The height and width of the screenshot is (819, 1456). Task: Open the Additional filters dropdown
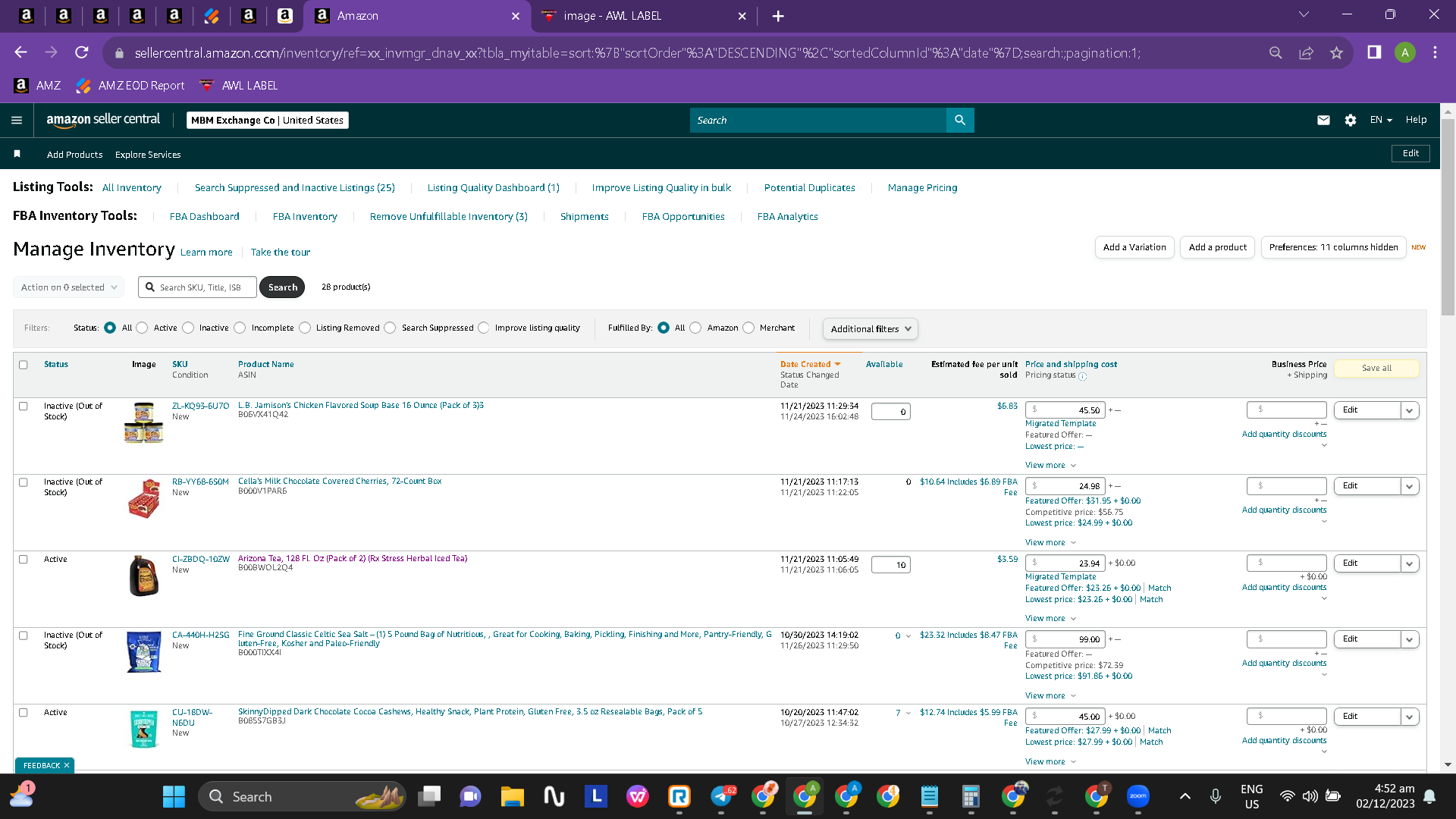point(871,328)
